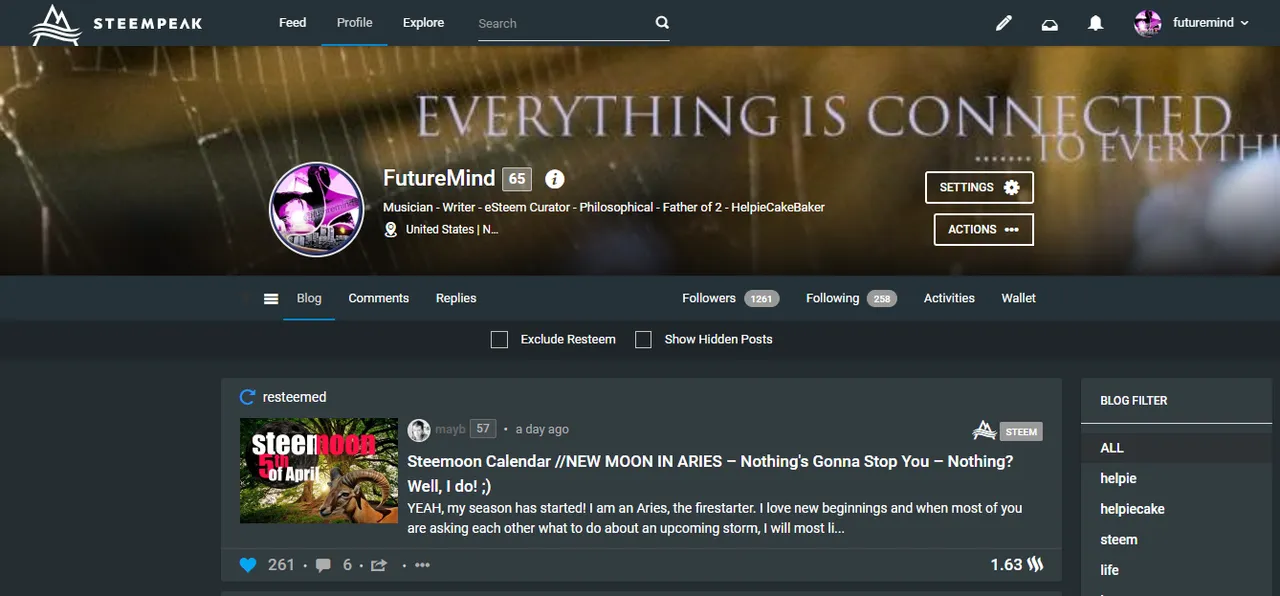The image size is (1280, 596).
Task: Open the pencil compose post icon
Action: point(1004,23)
